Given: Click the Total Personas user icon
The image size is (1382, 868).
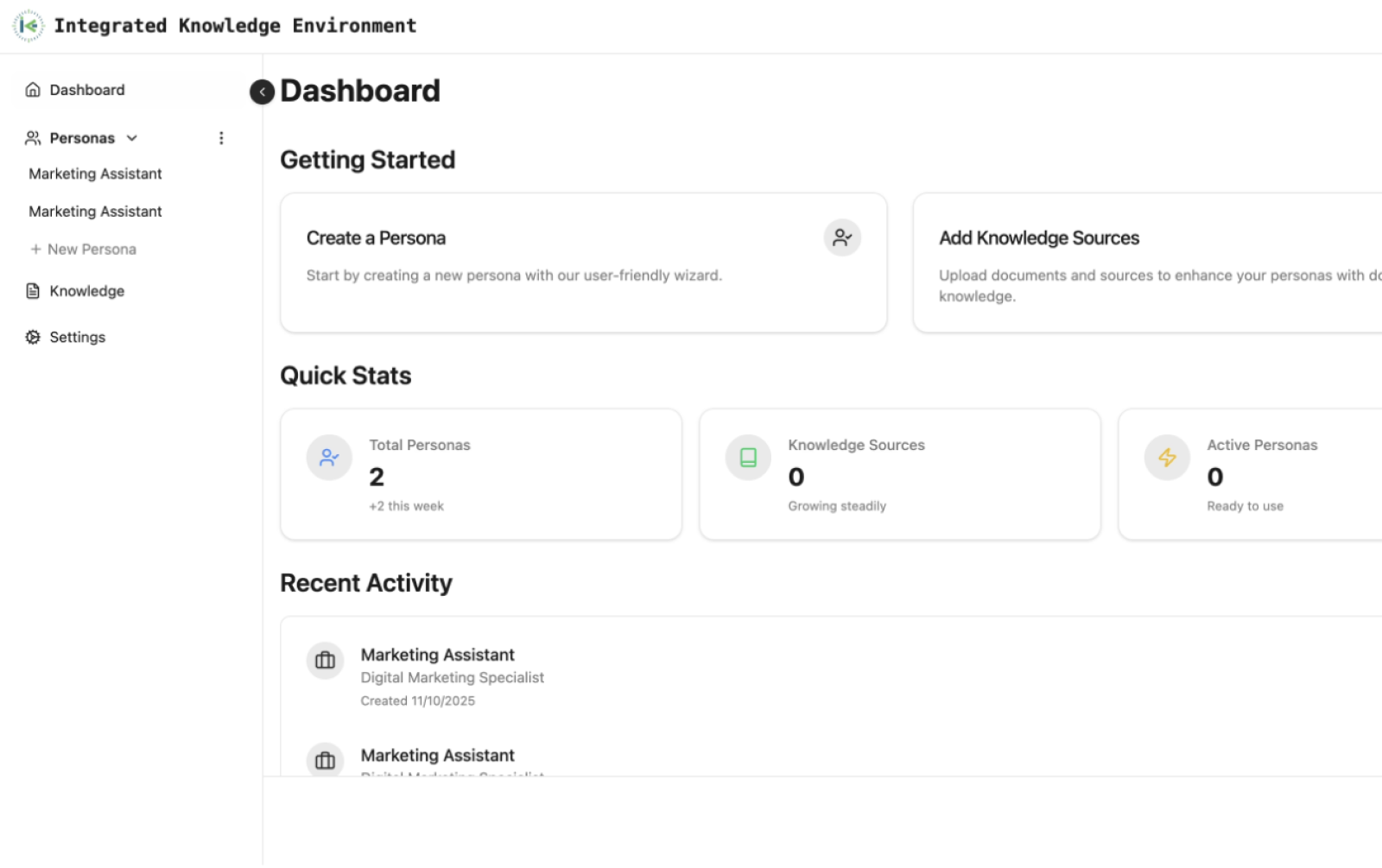Looking at the screenshot, I should tap(329, 457).
